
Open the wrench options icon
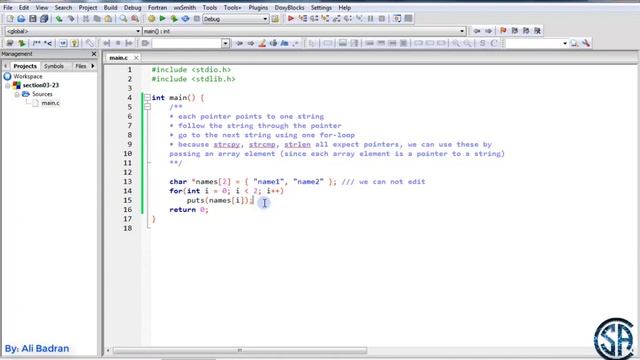(587, 43)
